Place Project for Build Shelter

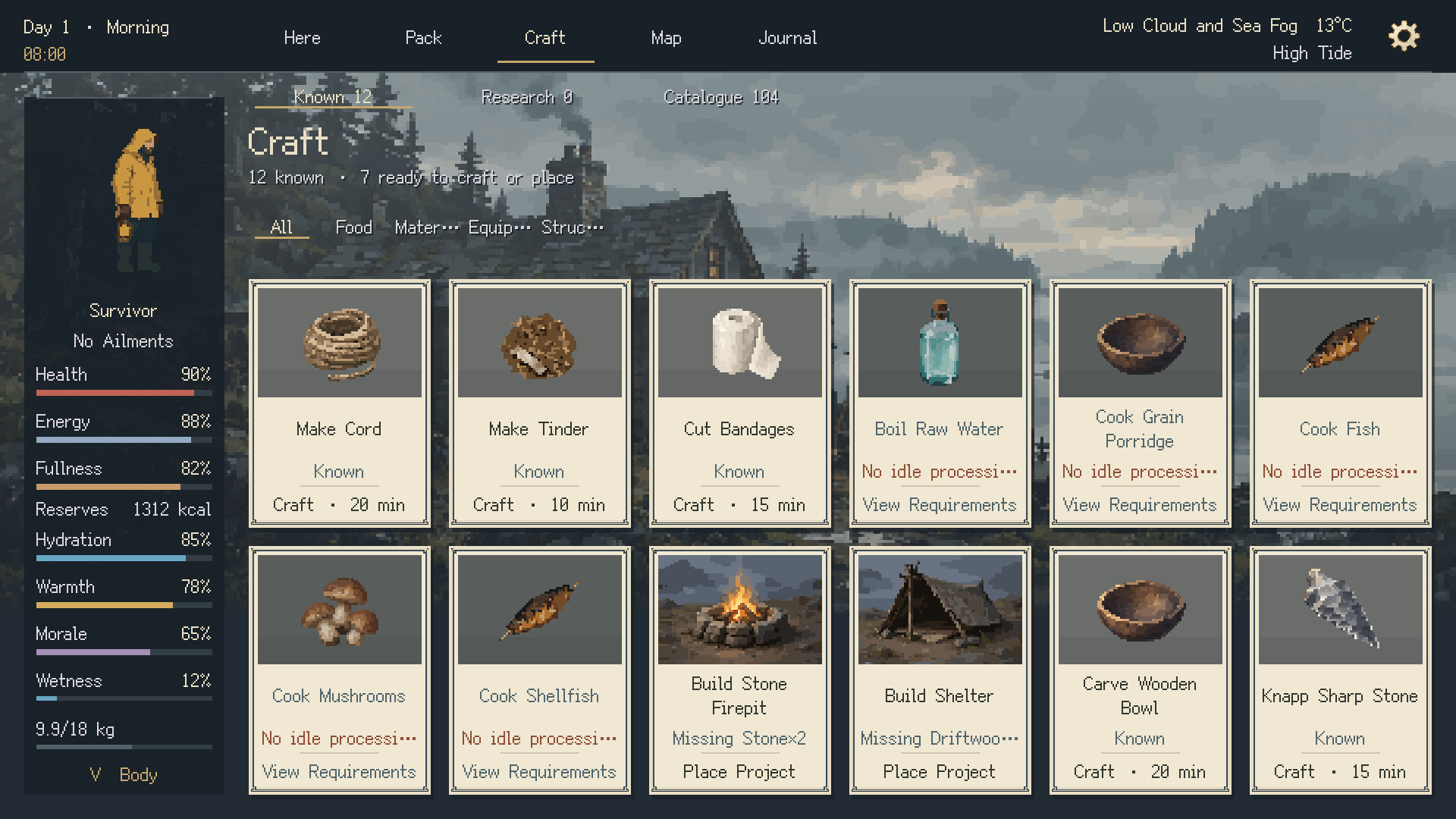point(940,772)
